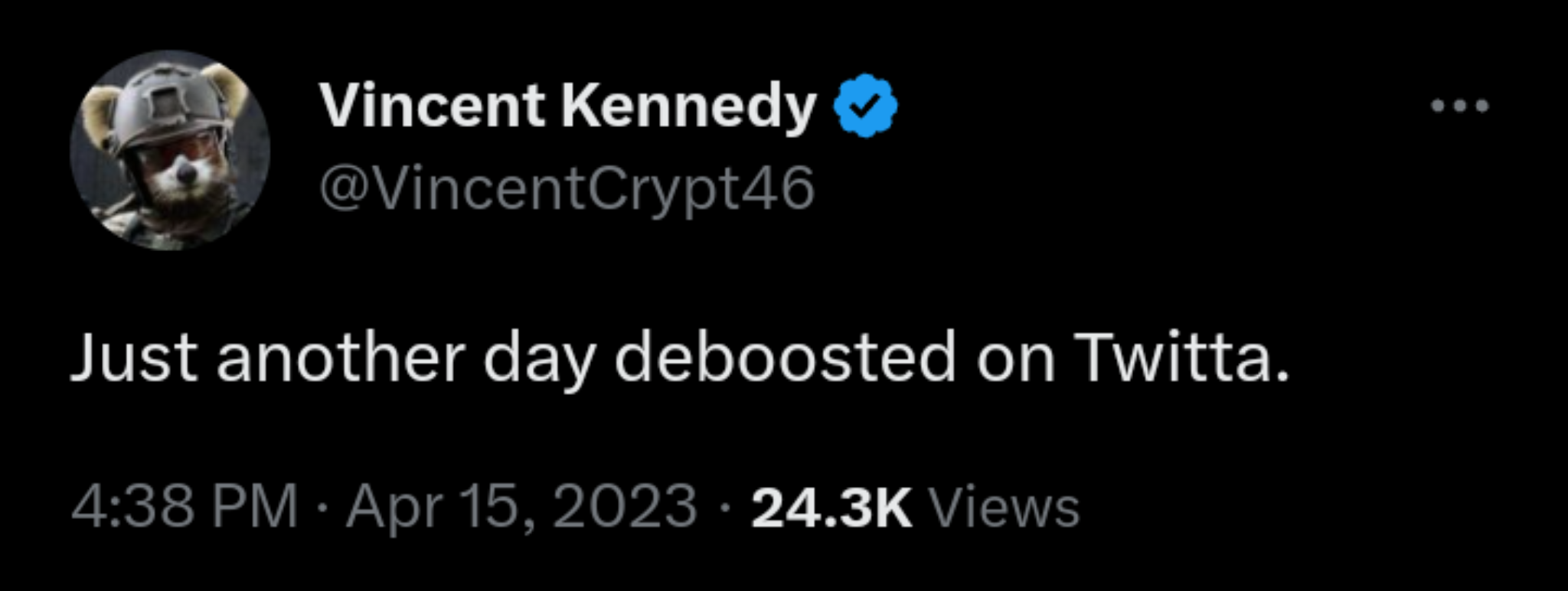
Task: Select the Apr 15, 2023 date
Action: tap(521, 507)
